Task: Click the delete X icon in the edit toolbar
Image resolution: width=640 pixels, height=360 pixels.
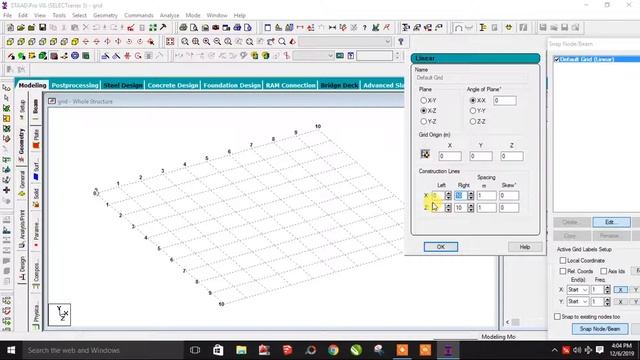Action: pyautogui.click(x=85, y=28)
